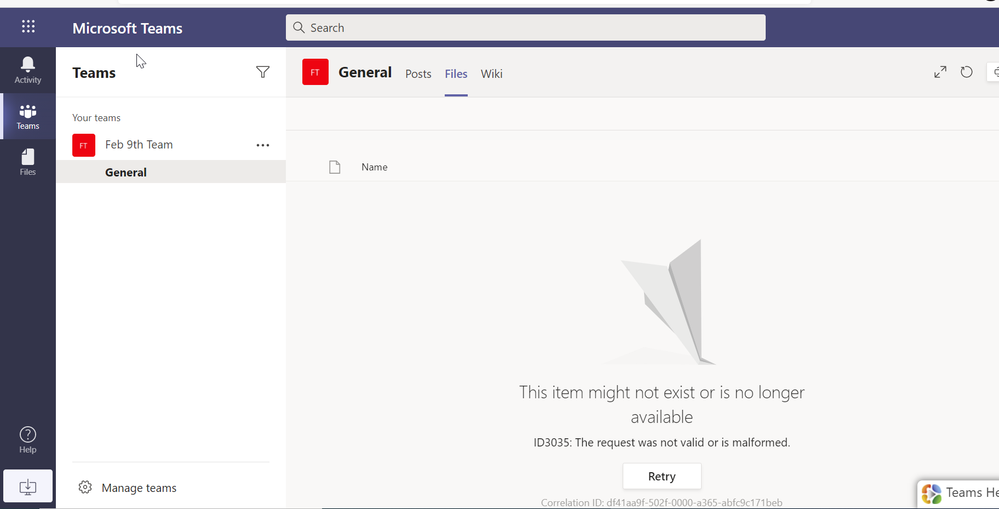
Task: Click the Retry button
Action: [661, 476]
